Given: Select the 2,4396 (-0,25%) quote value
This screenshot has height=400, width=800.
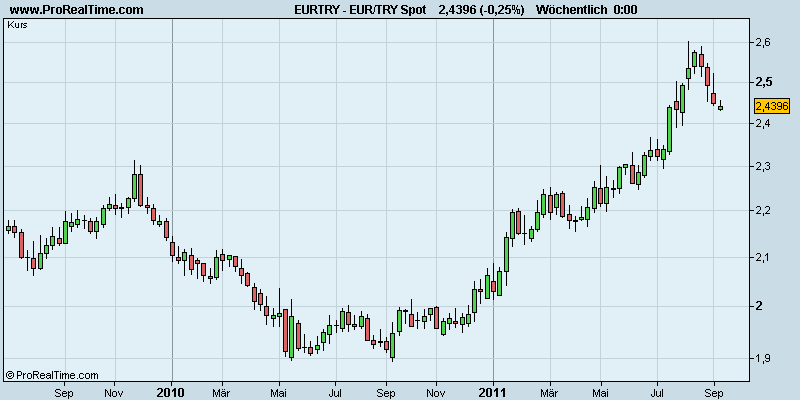Looking at the screenshot, I should coord(481,10).
